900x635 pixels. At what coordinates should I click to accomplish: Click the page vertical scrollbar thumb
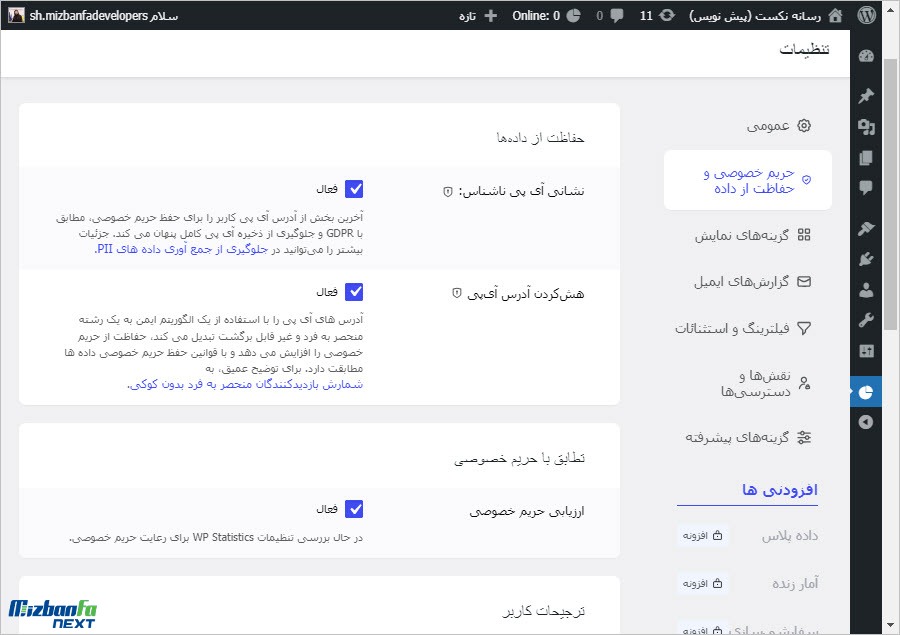(890, 194)
